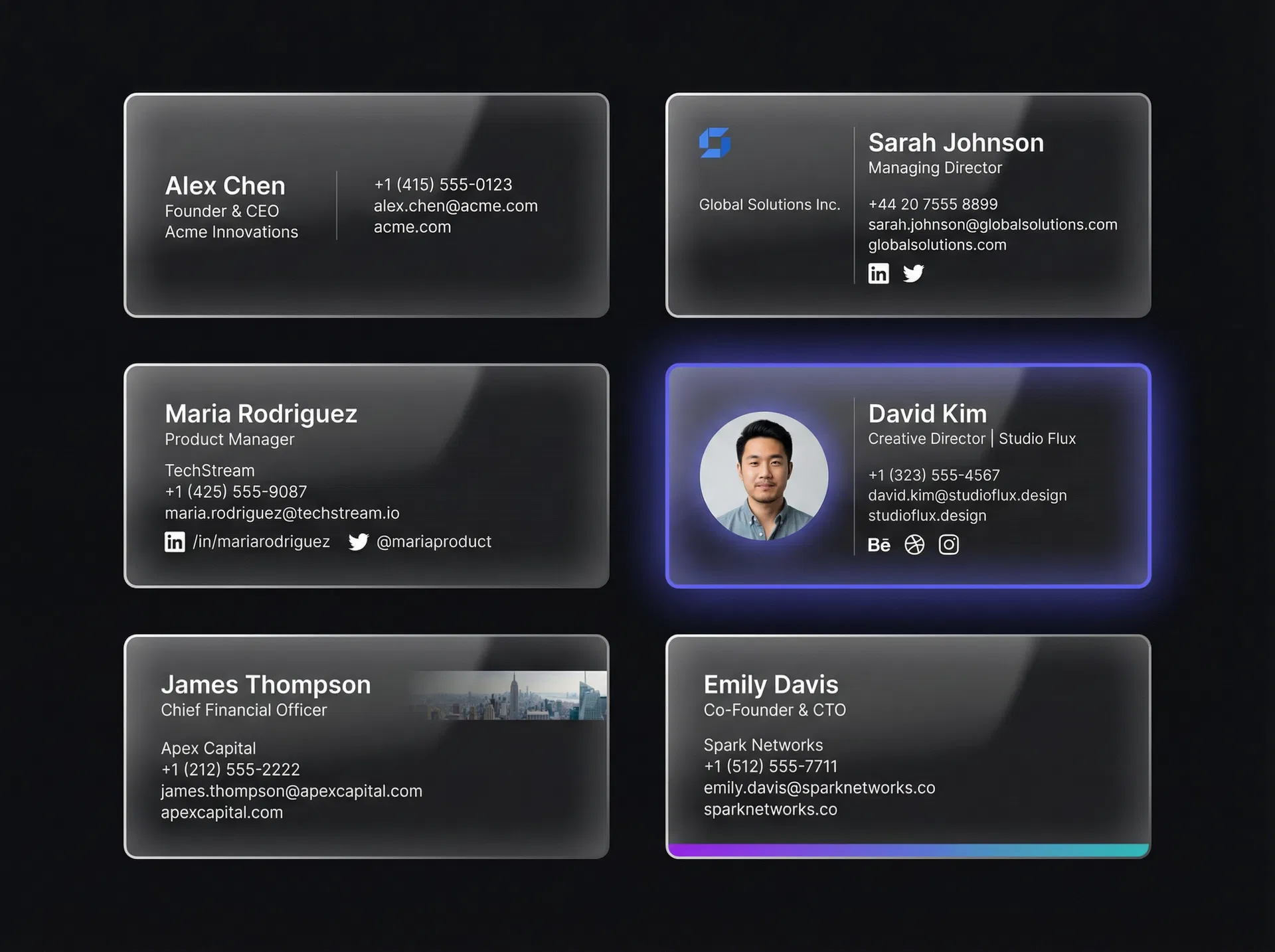Open the acme.com website link
This screenshot has height=952, width=1275.
412,227
